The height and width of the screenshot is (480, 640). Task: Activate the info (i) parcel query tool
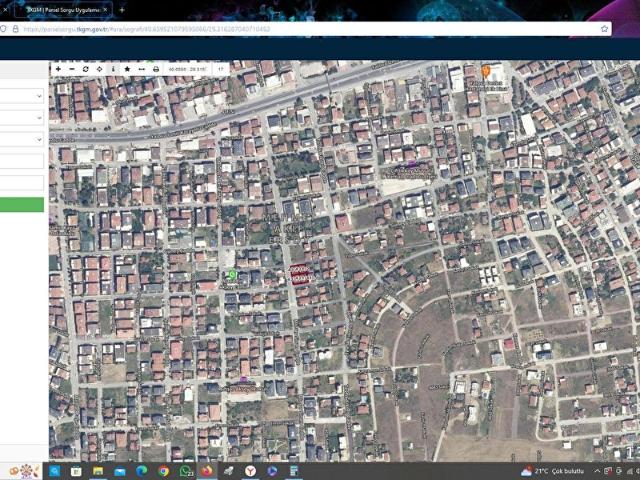pyautogui.click(x=113, y=69)
